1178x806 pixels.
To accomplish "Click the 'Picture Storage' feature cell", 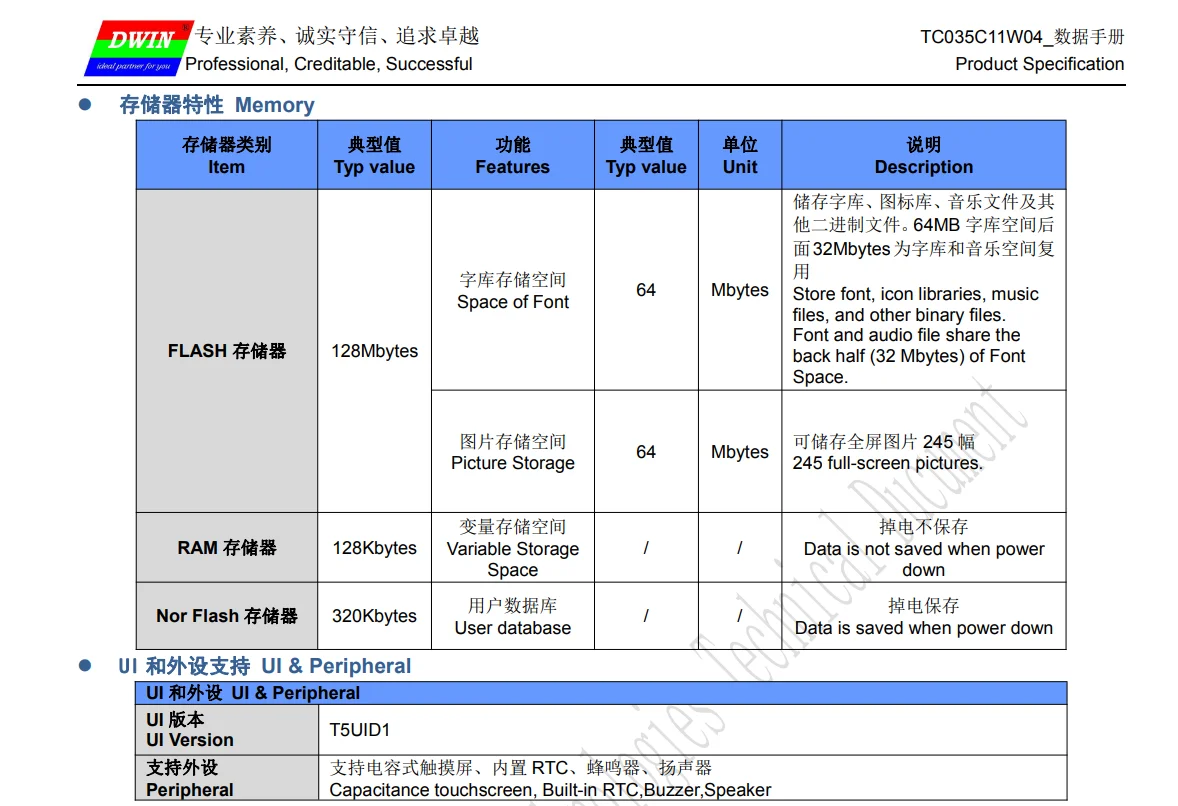I will coord(512,451).
